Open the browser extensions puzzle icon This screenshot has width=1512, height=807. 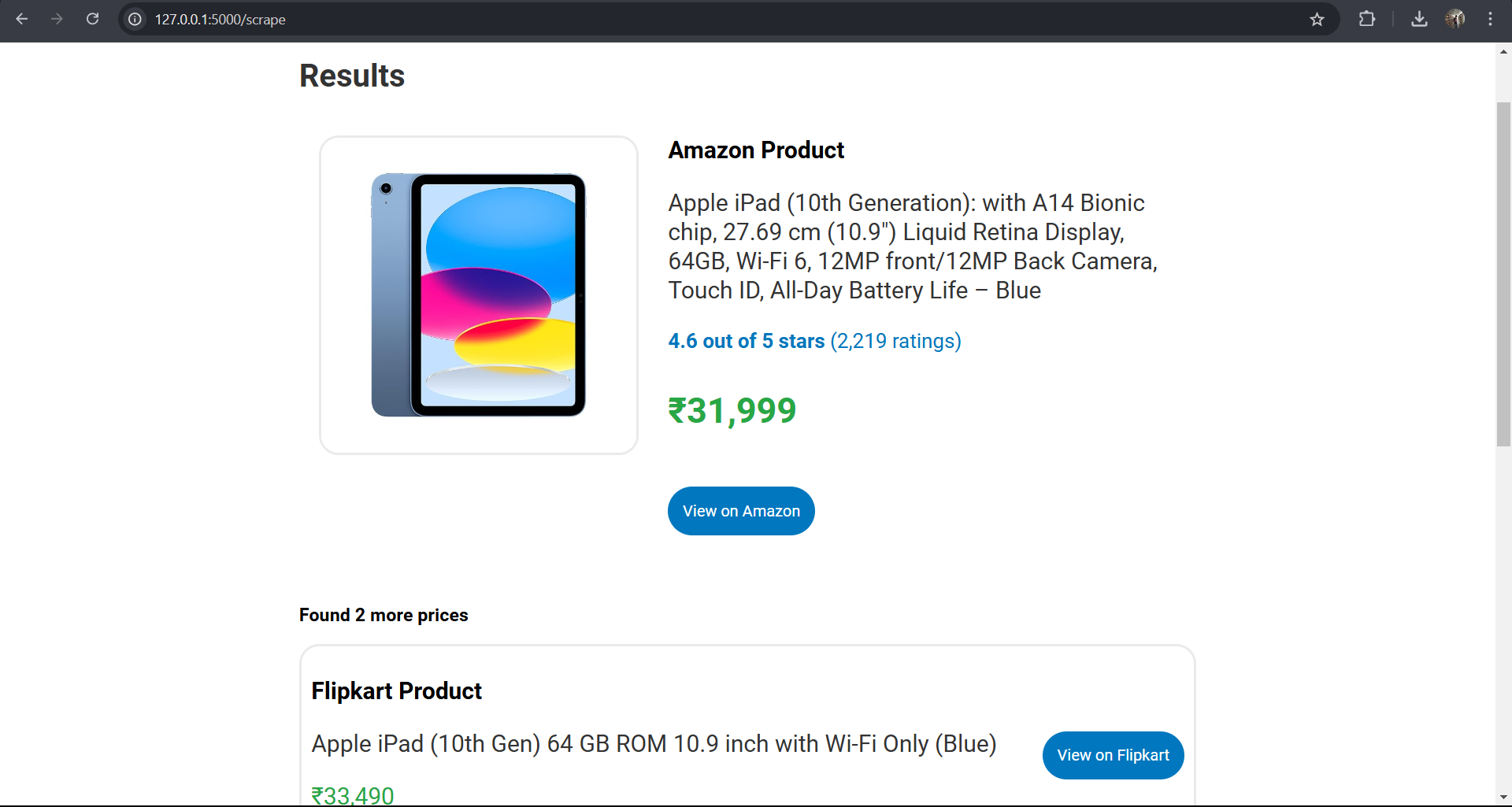1367,19
